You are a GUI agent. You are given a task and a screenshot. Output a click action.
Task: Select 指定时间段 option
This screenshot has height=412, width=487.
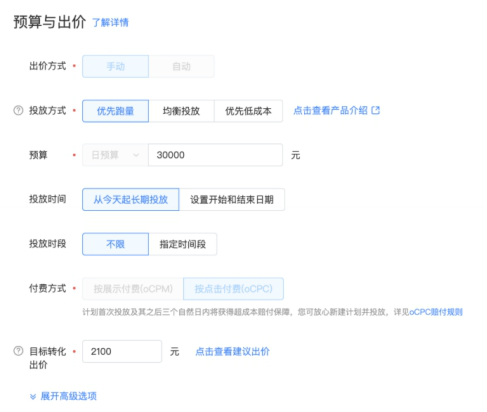click(x=183, y=244)
